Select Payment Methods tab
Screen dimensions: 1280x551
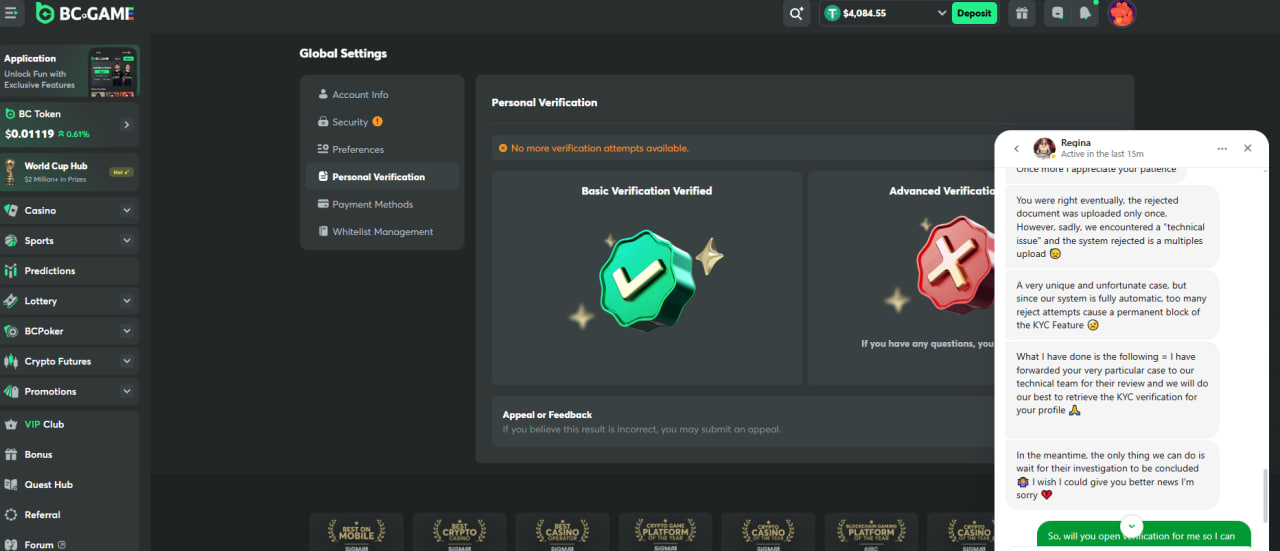382,204
